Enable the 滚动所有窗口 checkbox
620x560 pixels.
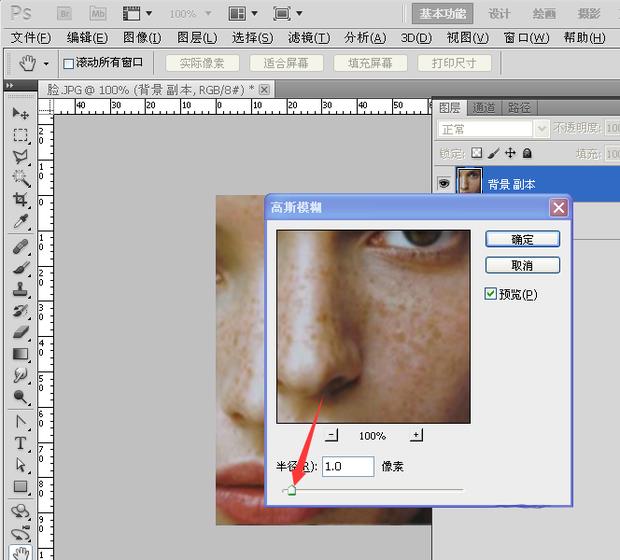[69, 63]
